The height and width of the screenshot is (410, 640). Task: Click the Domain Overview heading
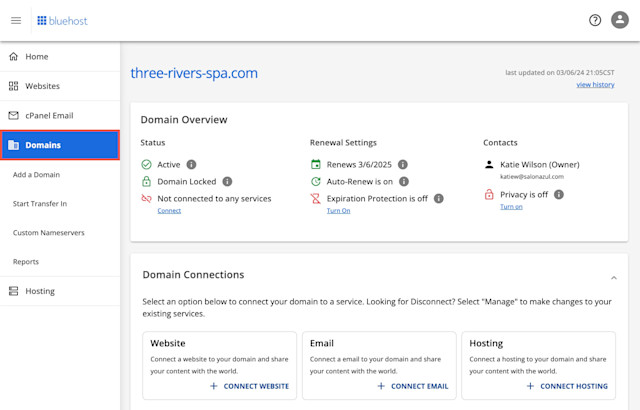(x=184, y=120)
